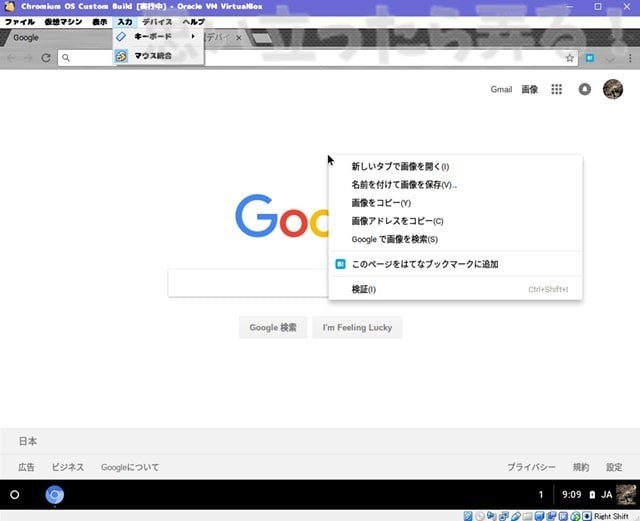The image size is (640, 521).
Task: Click Google 検索 button
Action: point(273,327)
